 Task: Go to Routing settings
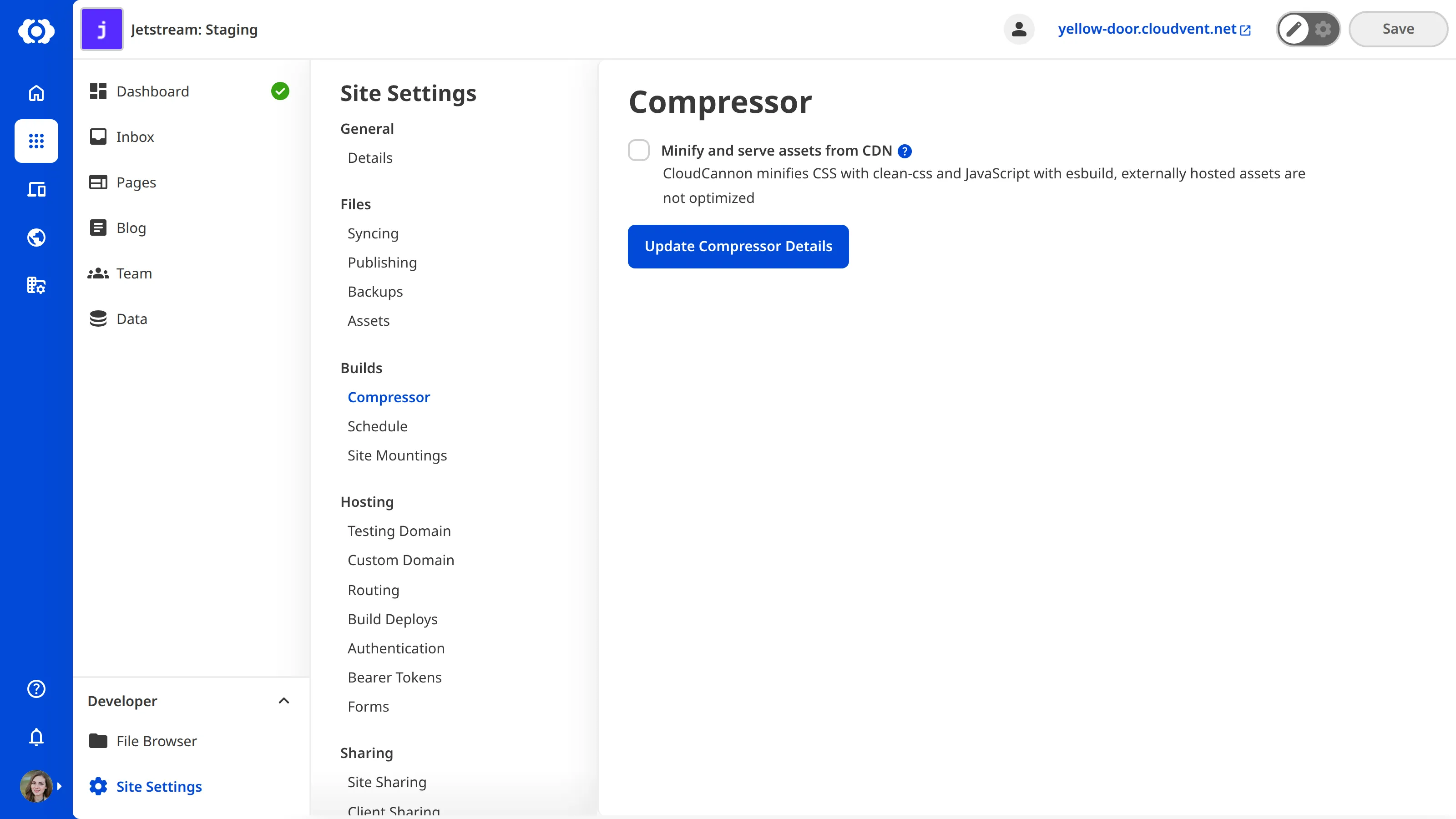[373, 590]
